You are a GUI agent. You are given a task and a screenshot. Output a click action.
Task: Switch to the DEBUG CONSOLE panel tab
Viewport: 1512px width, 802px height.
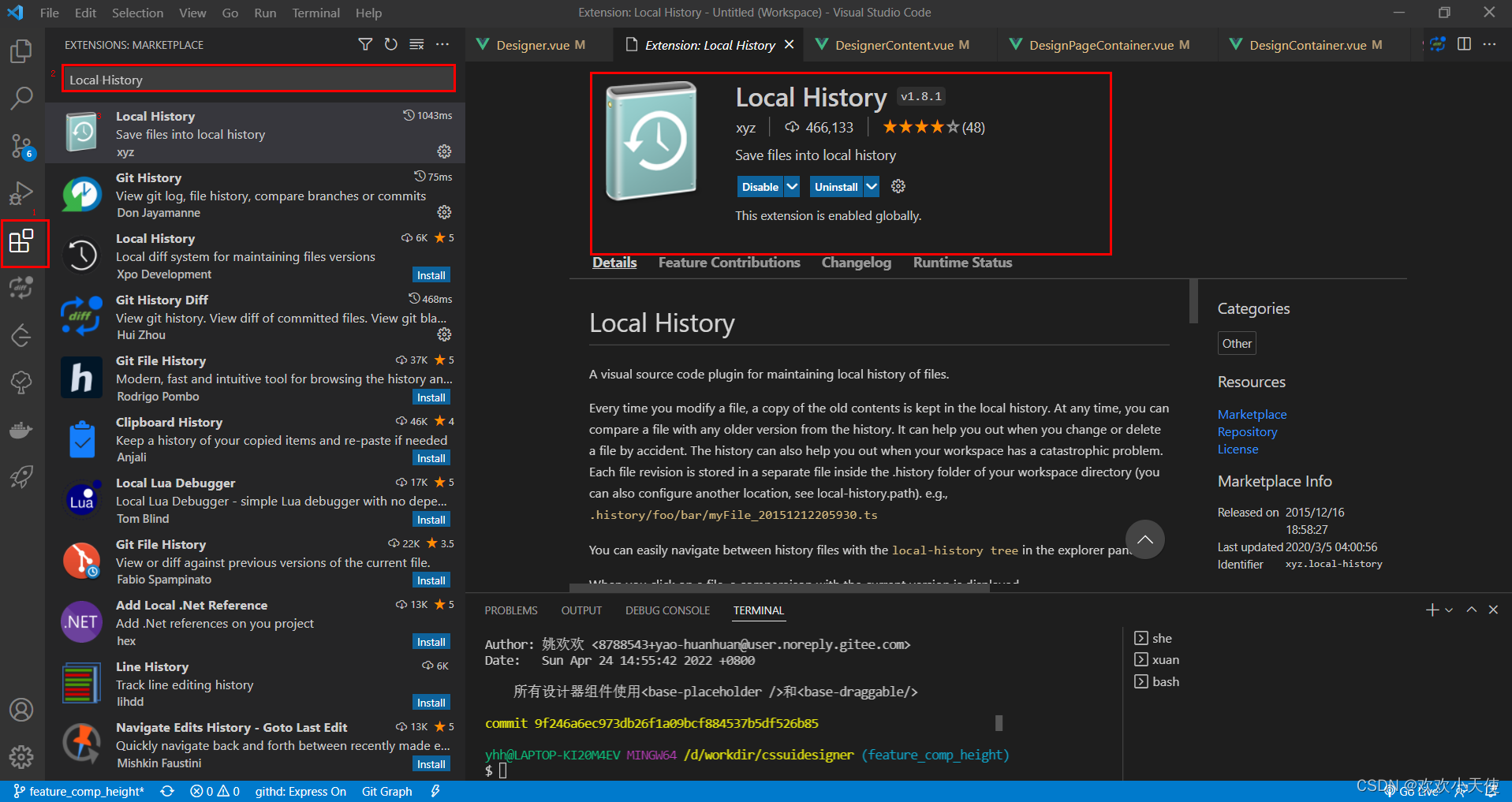(x=667, y=610)
